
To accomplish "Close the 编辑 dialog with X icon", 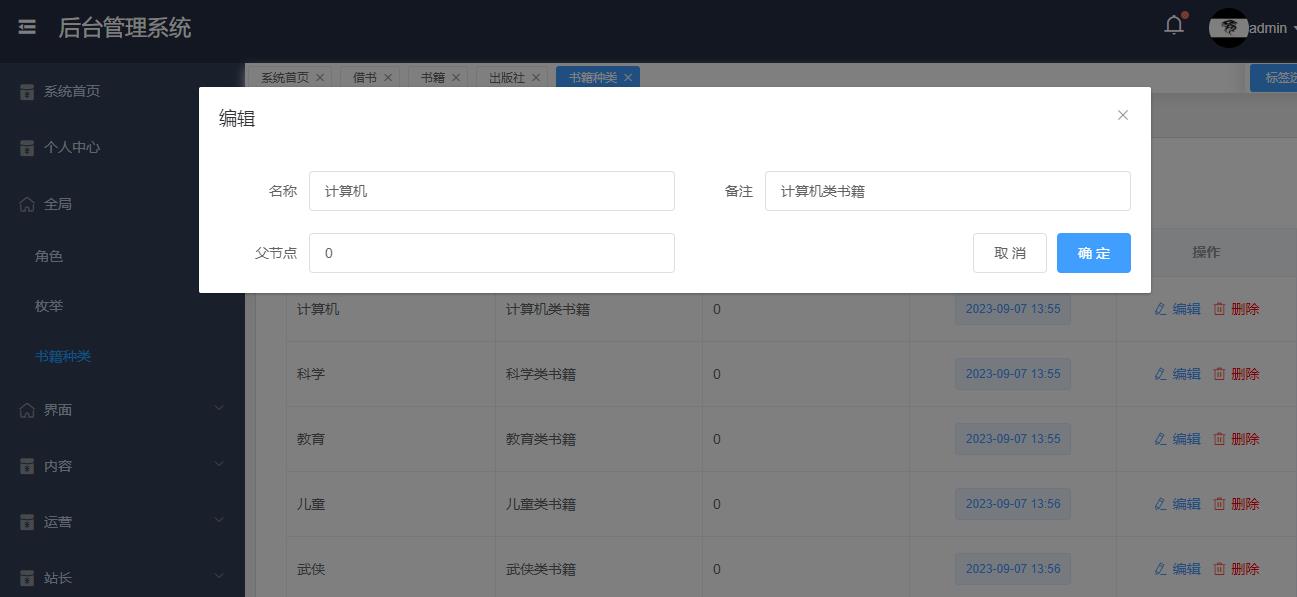I will tap(1122, 115).
